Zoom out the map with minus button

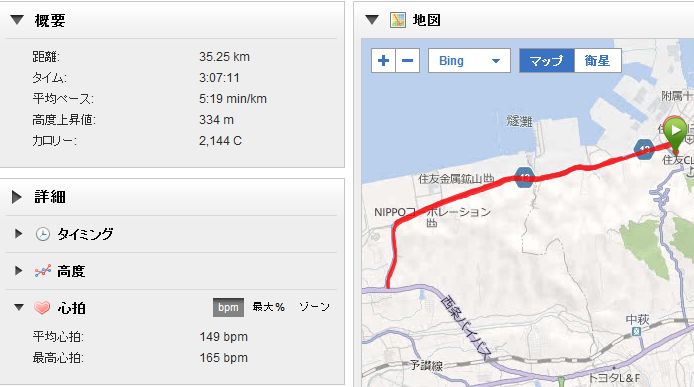click(x=408, y=60)
